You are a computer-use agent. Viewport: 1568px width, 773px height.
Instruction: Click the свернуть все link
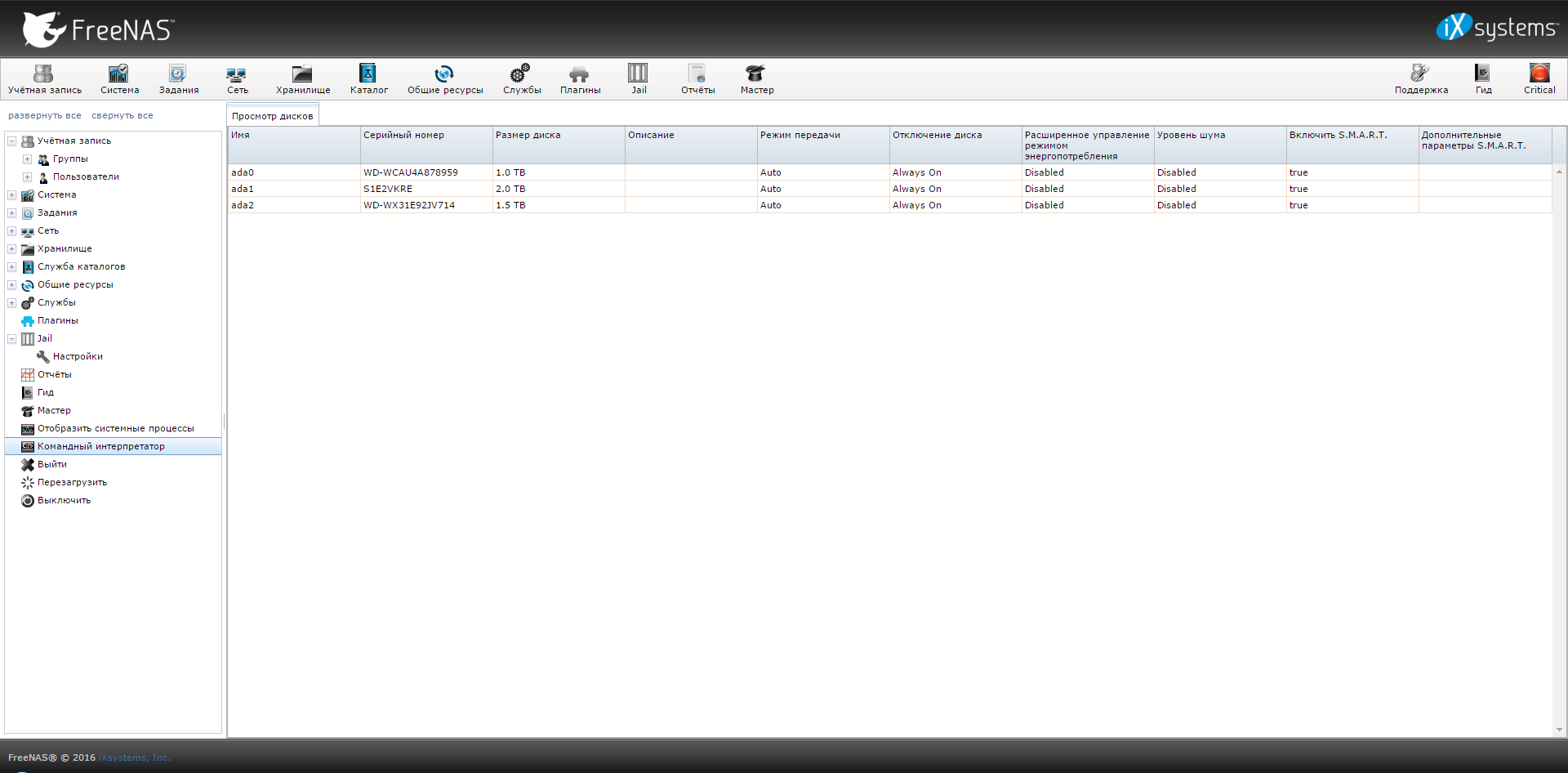[x=122, y=116]
